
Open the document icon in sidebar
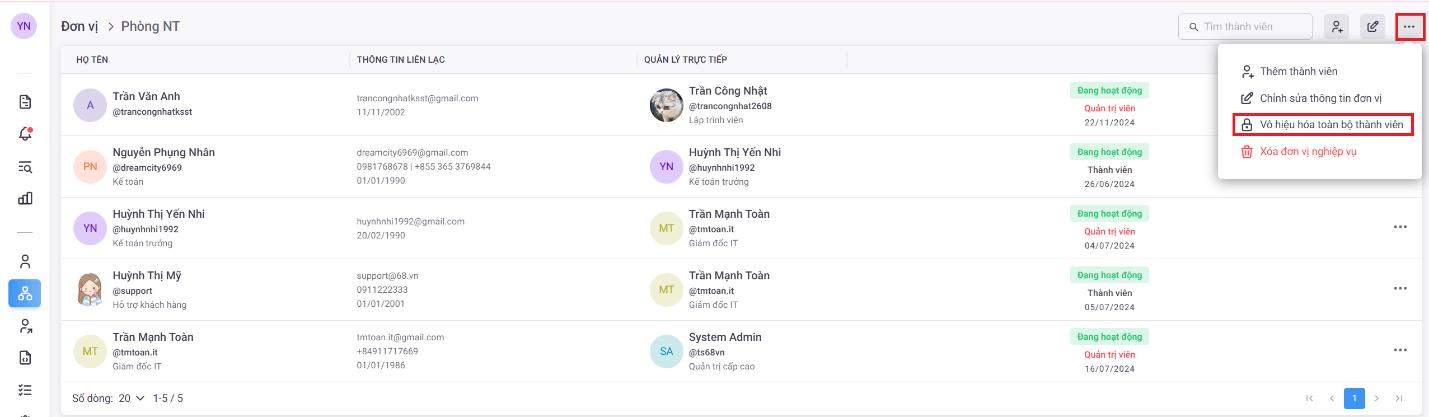(x=25, y=102)
